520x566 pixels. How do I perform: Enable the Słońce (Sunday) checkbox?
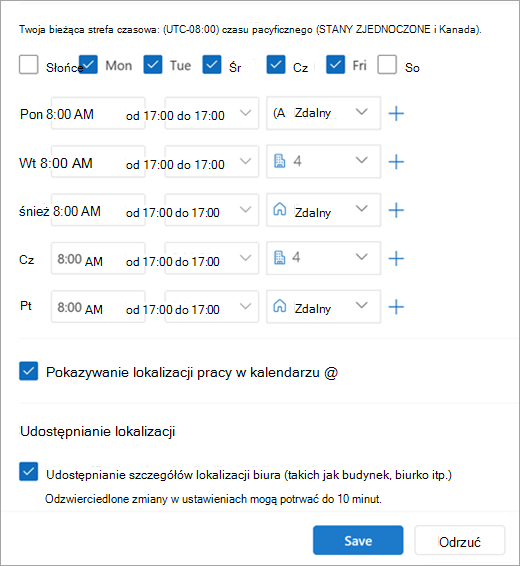tap(29, 65)
